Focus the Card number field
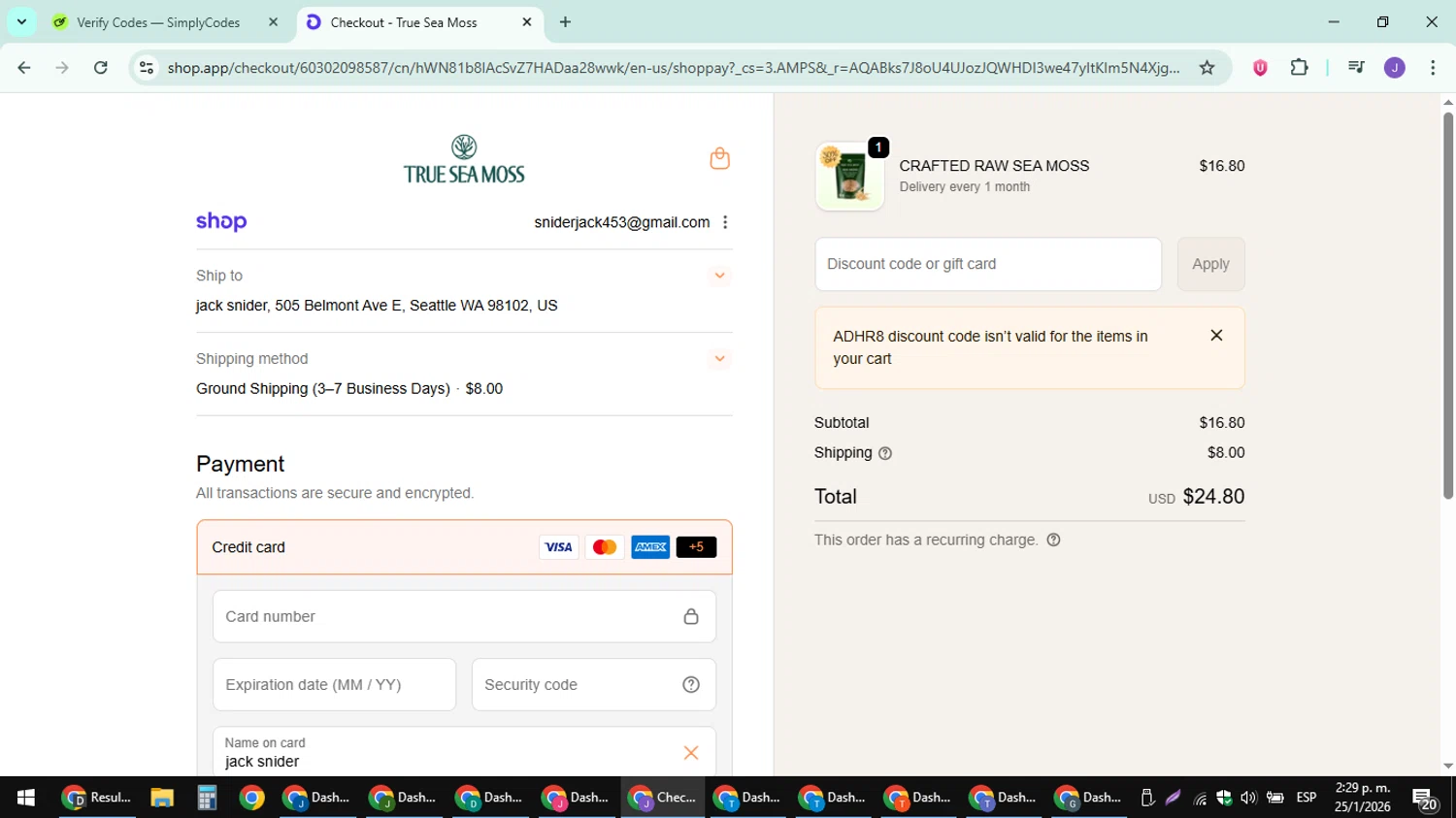Screen dimensions: 1456x818 click(464, 616)
